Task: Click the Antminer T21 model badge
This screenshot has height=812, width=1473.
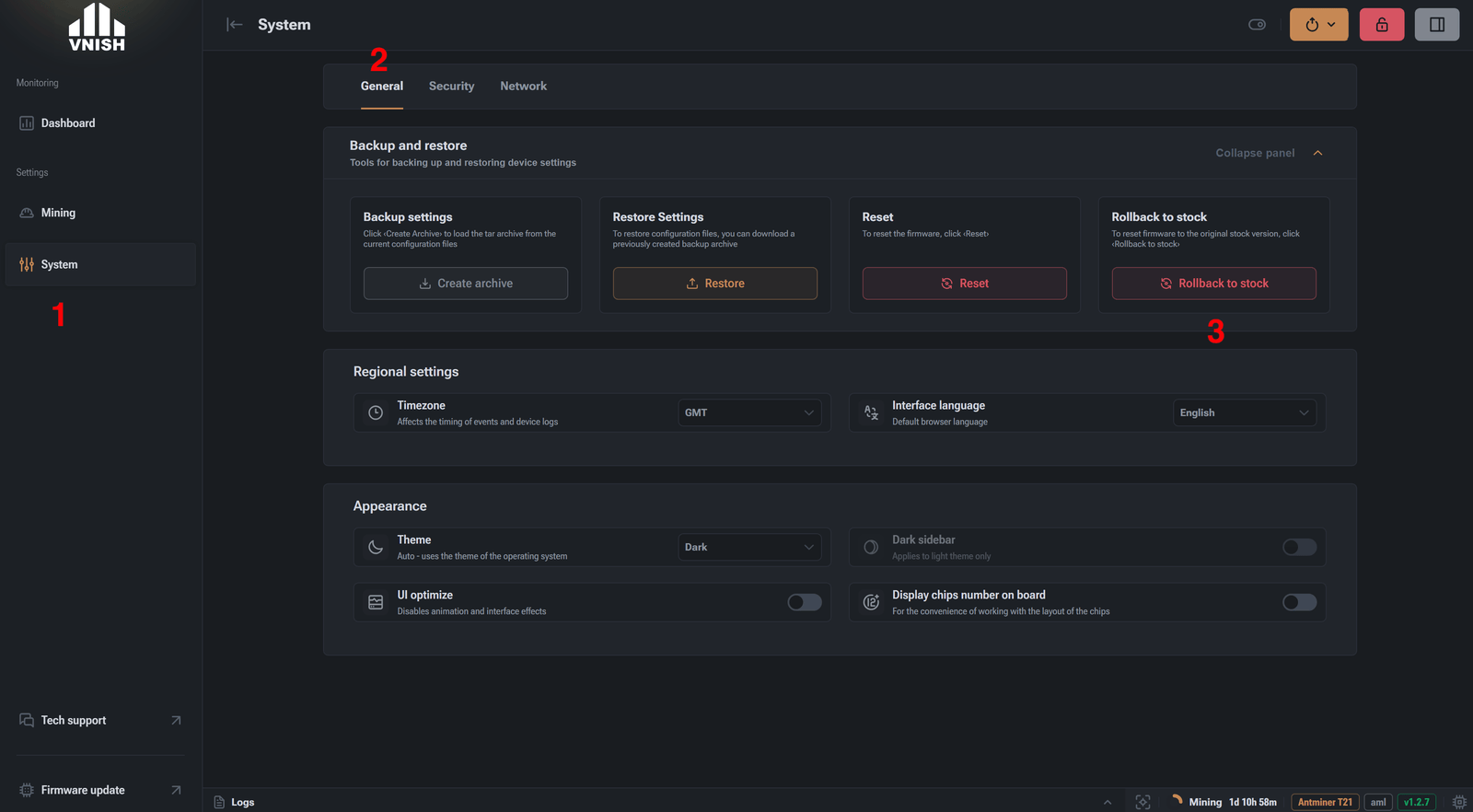Action: tap(1325, 802)
